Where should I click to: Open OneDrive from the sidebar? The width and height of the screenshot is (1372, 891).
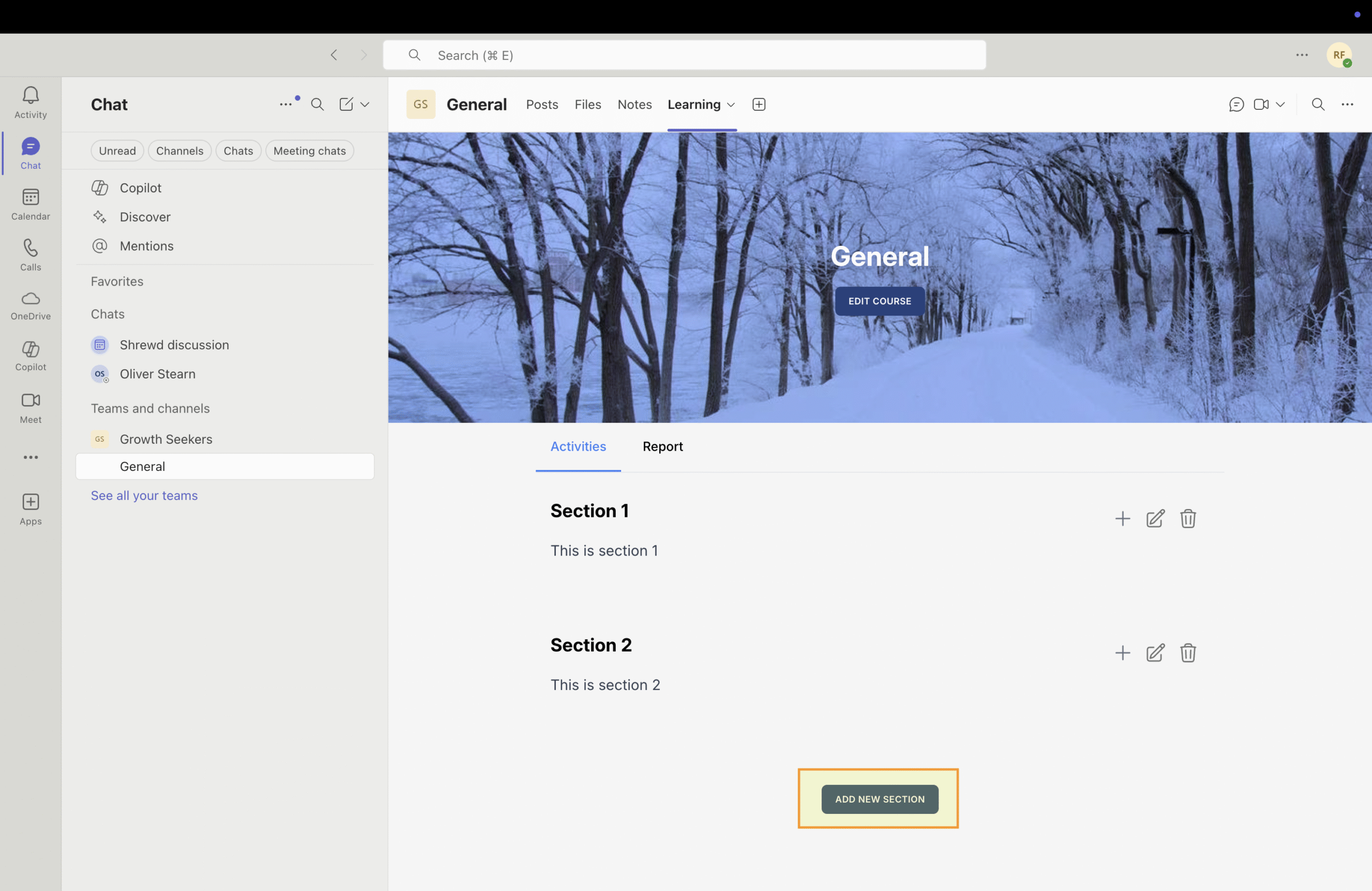(31, 305)
